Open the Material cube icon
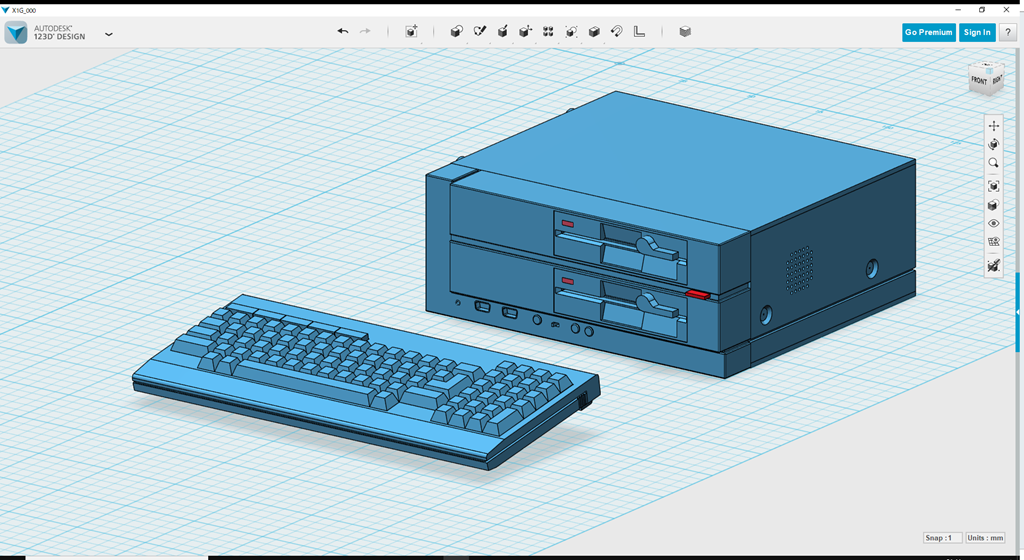The height and width of the screenshot is (560, 1024). click(685, 32)
